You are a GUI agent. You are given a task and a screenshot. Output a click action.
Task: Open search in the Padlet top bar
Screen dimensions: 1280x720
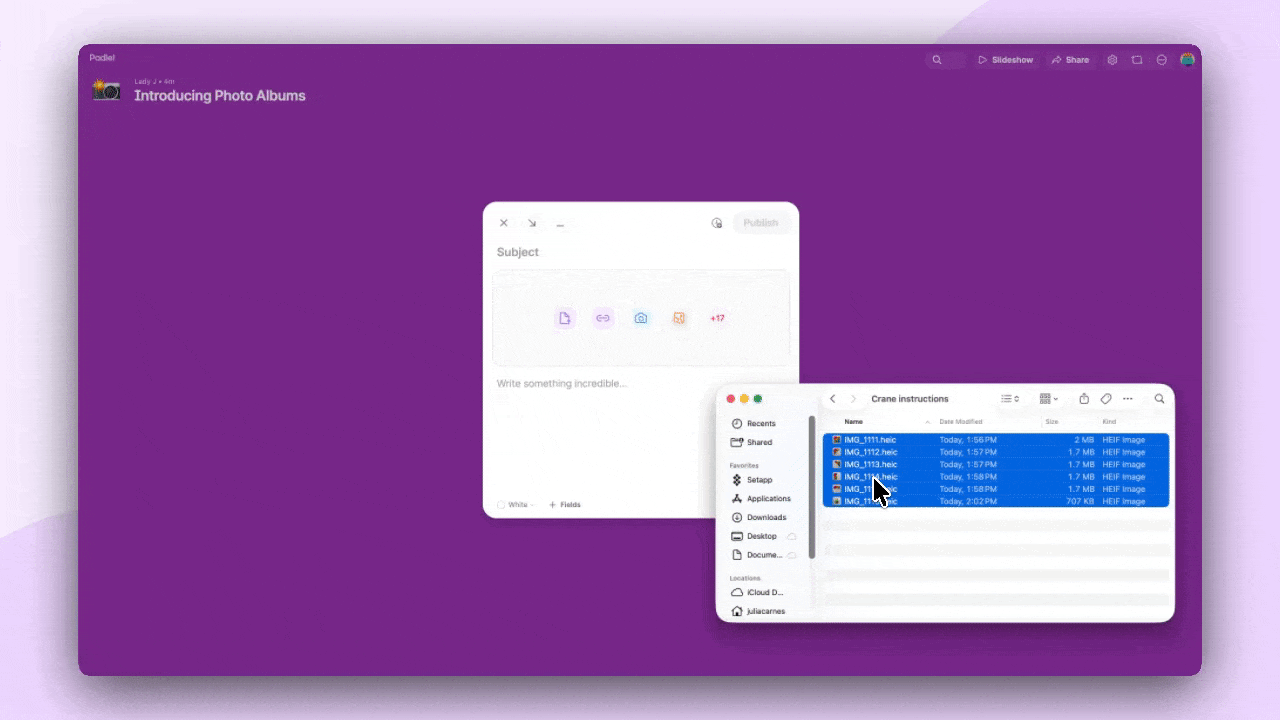click(x=937, y=60)
